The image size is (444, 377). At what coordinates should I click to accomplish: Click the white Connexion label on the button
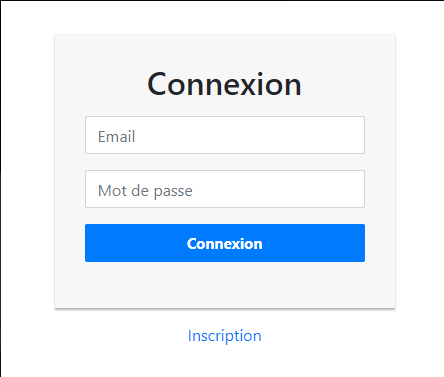(225, 244)
